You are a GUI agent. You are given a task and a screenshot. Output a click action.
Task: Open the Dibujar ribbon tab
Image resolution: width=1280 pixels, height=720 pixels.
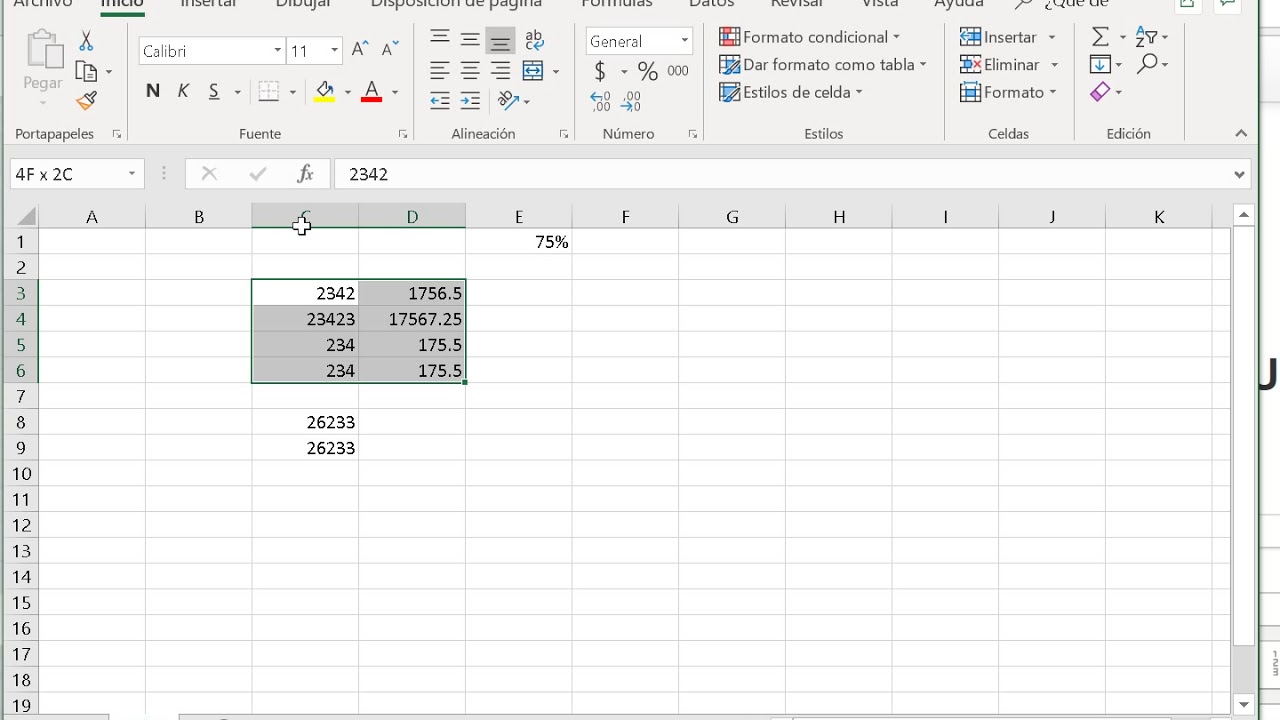tap(303, 4)
